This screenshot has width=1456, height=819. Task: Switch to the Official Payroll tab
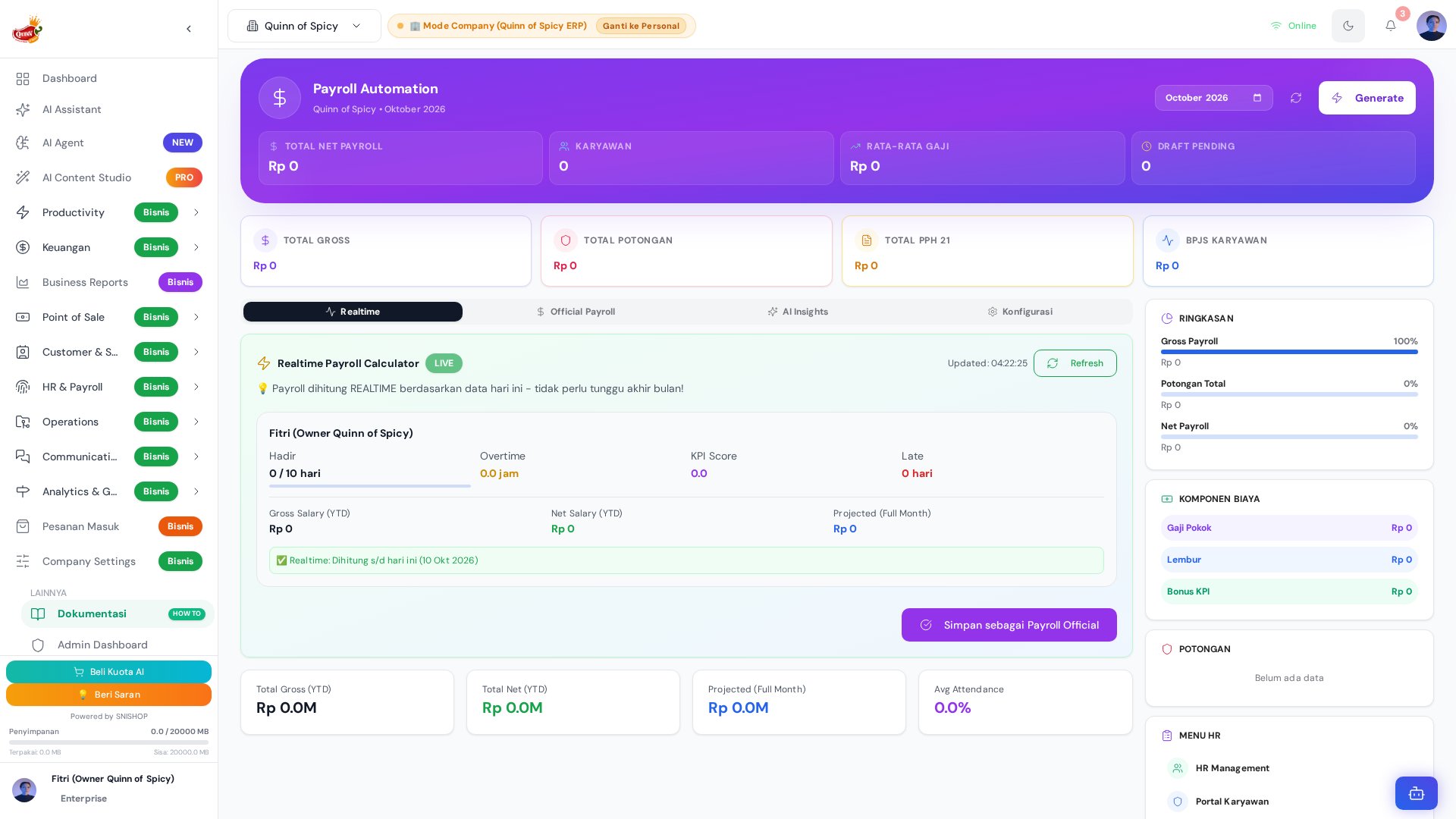tap(576, 312)
